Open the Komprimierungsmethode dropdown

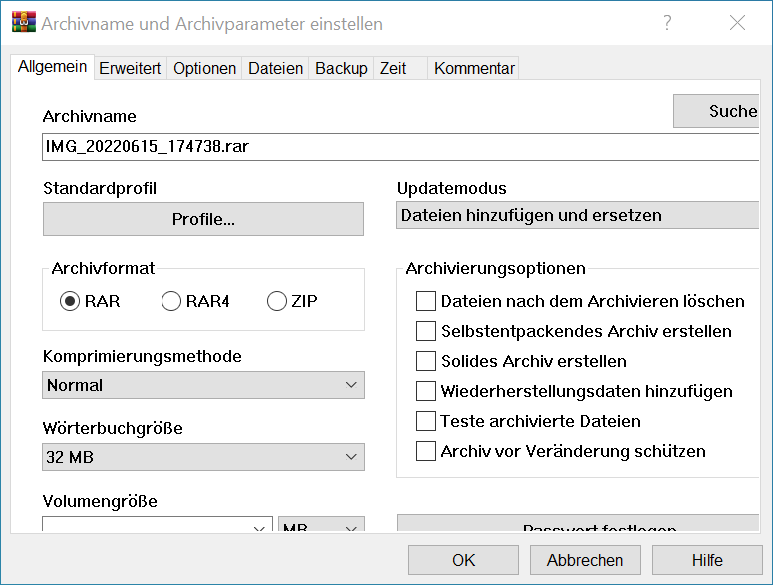203,385
